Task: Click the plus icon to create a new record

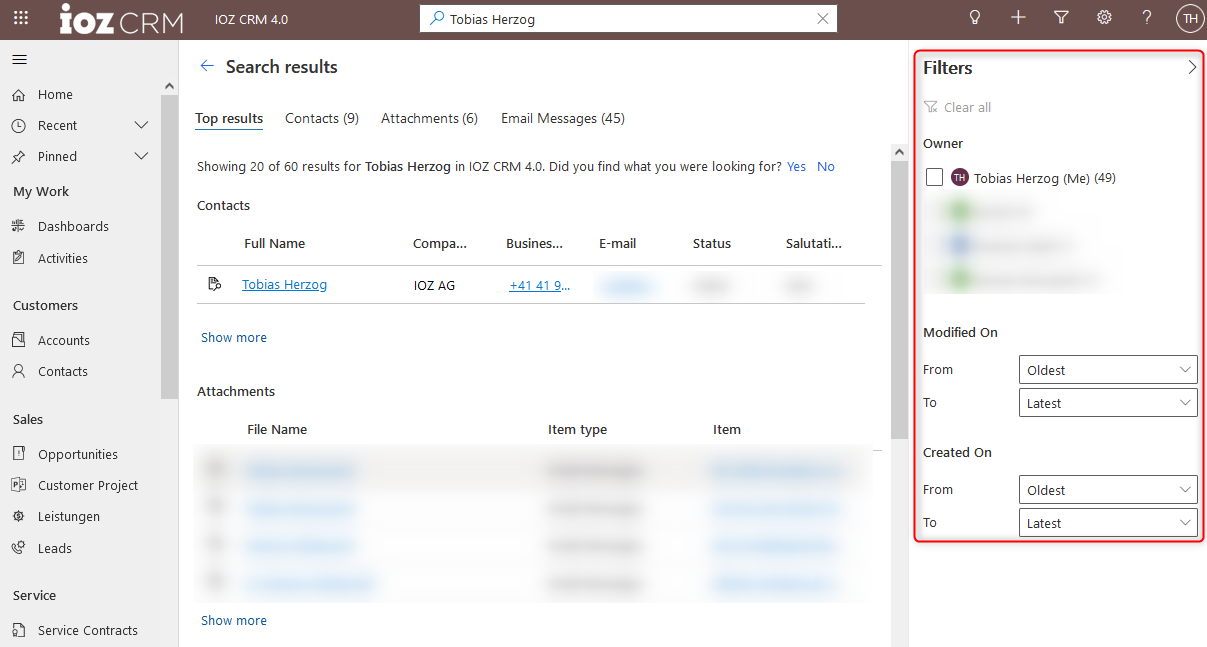Action: pyautogui.click(x=1018, y=18)
